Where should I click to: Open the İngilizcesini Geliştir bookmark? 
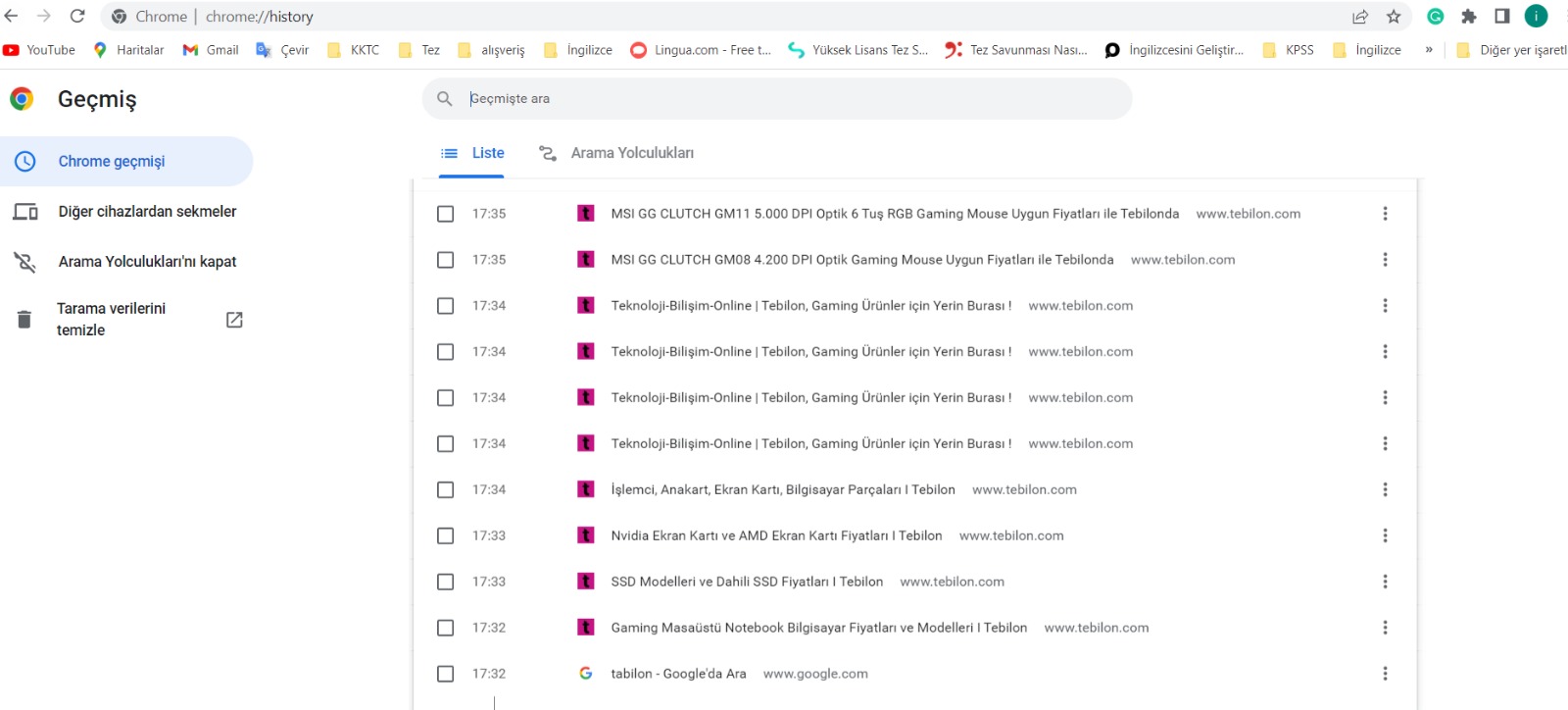click(x=1174, y=50)
